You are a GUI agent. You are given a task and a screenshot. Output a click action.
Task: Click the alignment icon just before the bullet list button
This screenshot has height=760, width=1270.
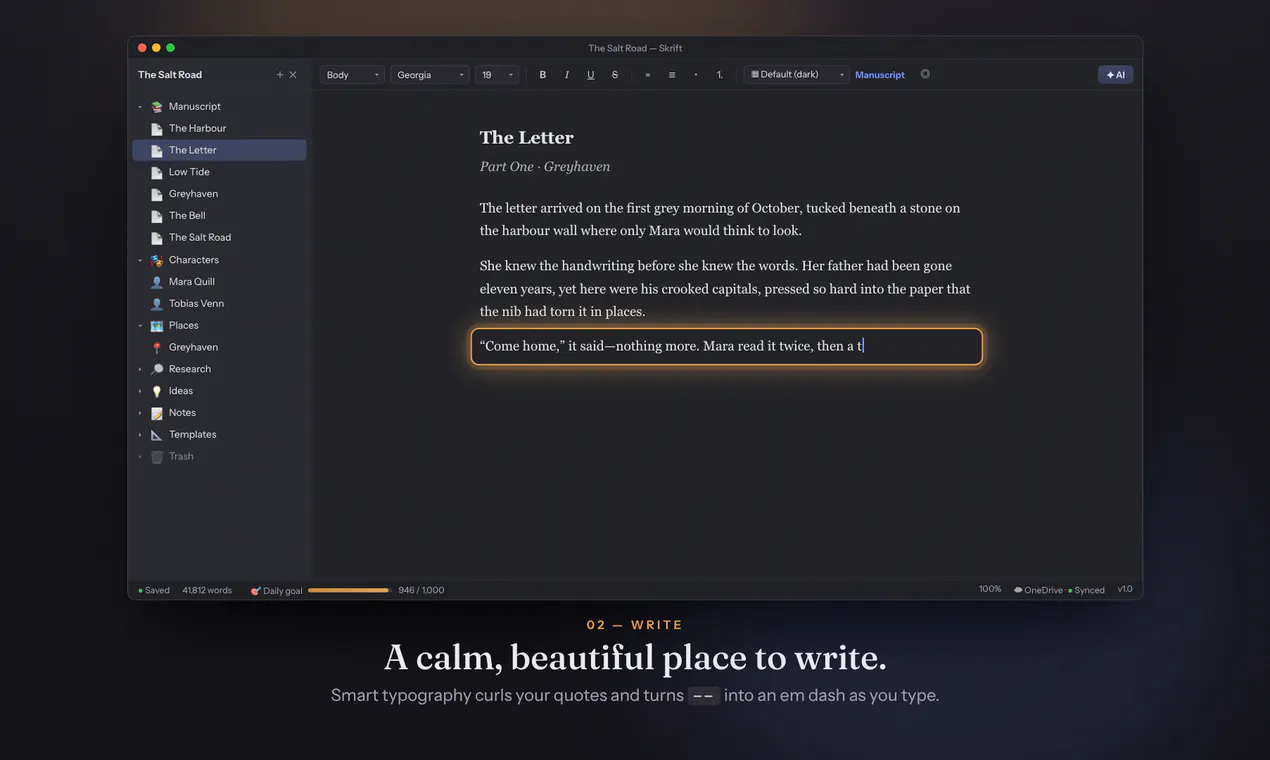[672, 75]
